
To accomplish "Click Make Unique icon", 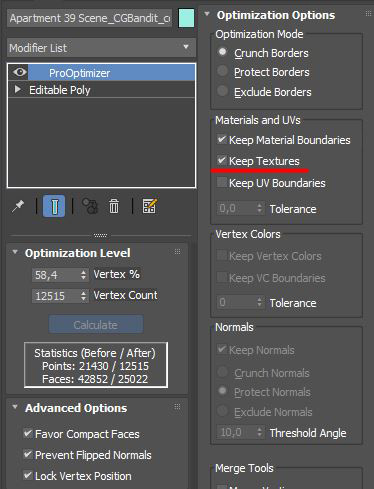I will coord(90,206).
